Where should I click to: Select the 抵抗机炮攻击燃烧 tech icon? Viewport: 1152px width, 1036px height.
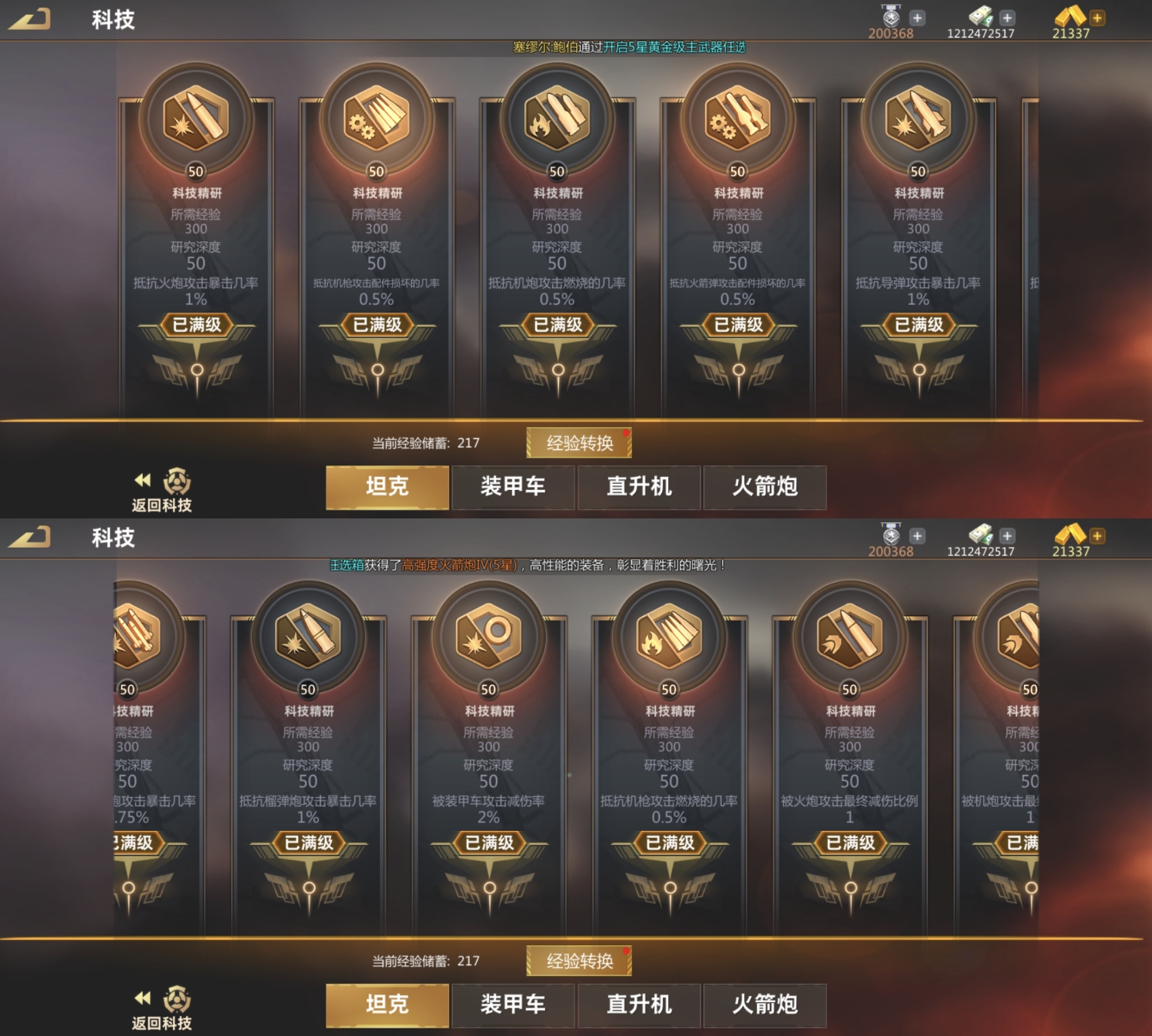pyautogui.click(x=557, y=119)
